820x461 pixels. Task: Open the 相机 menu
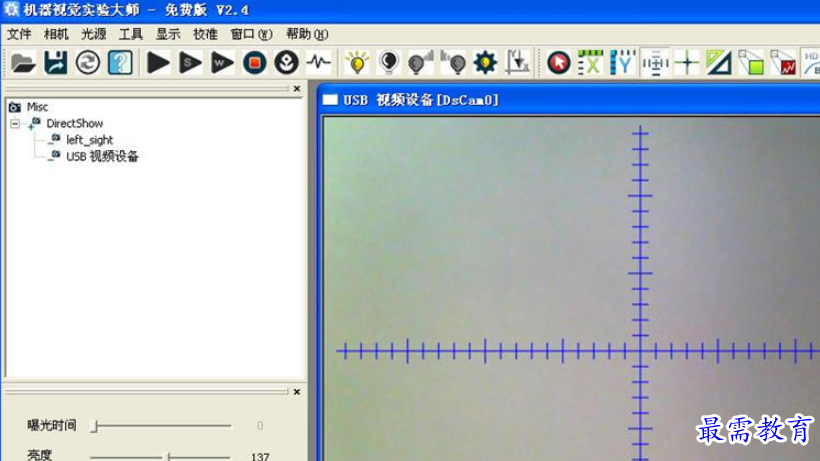(56, 34)
